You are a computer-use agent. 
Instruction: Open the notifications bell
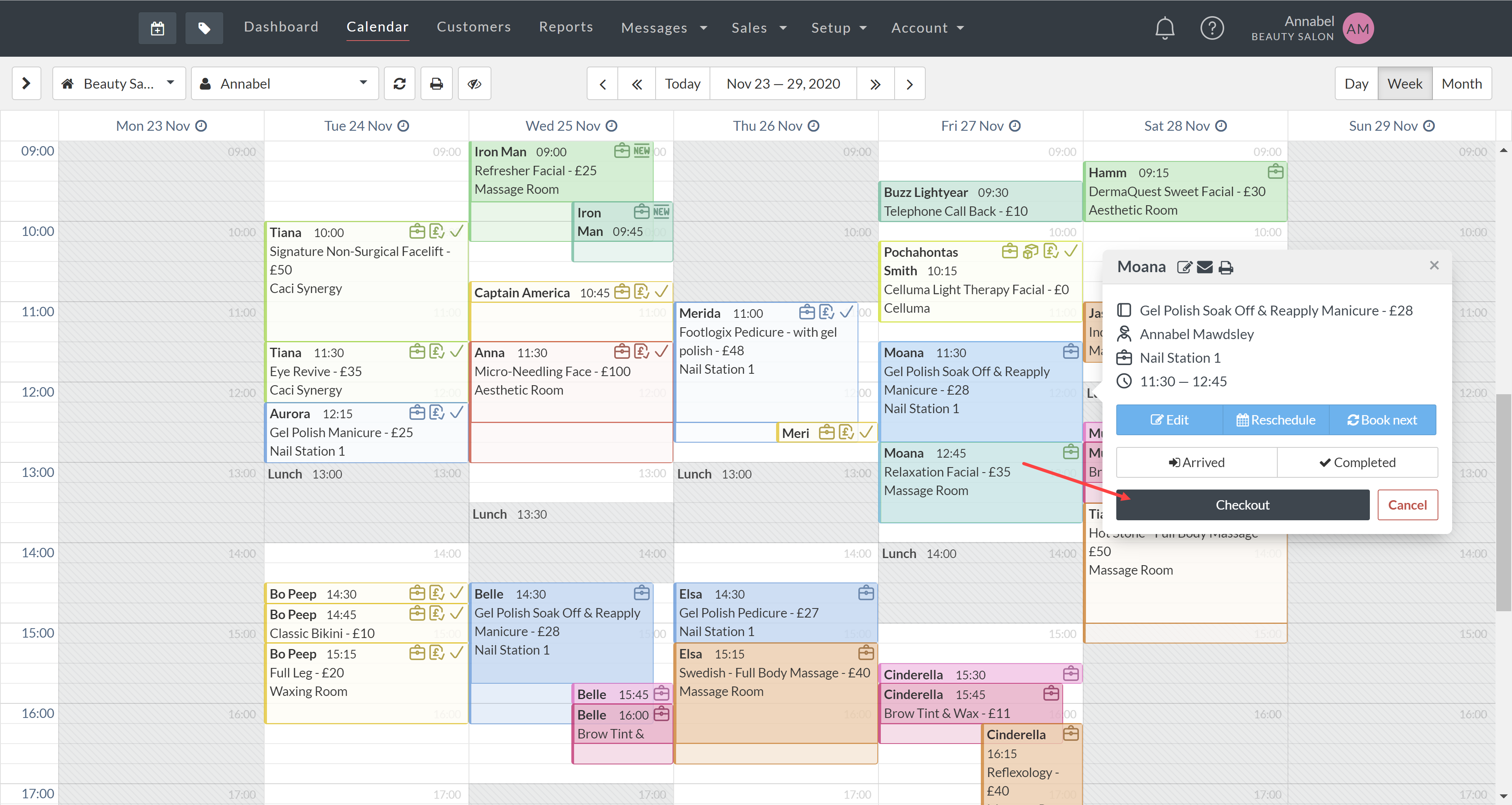[1165, 28]
